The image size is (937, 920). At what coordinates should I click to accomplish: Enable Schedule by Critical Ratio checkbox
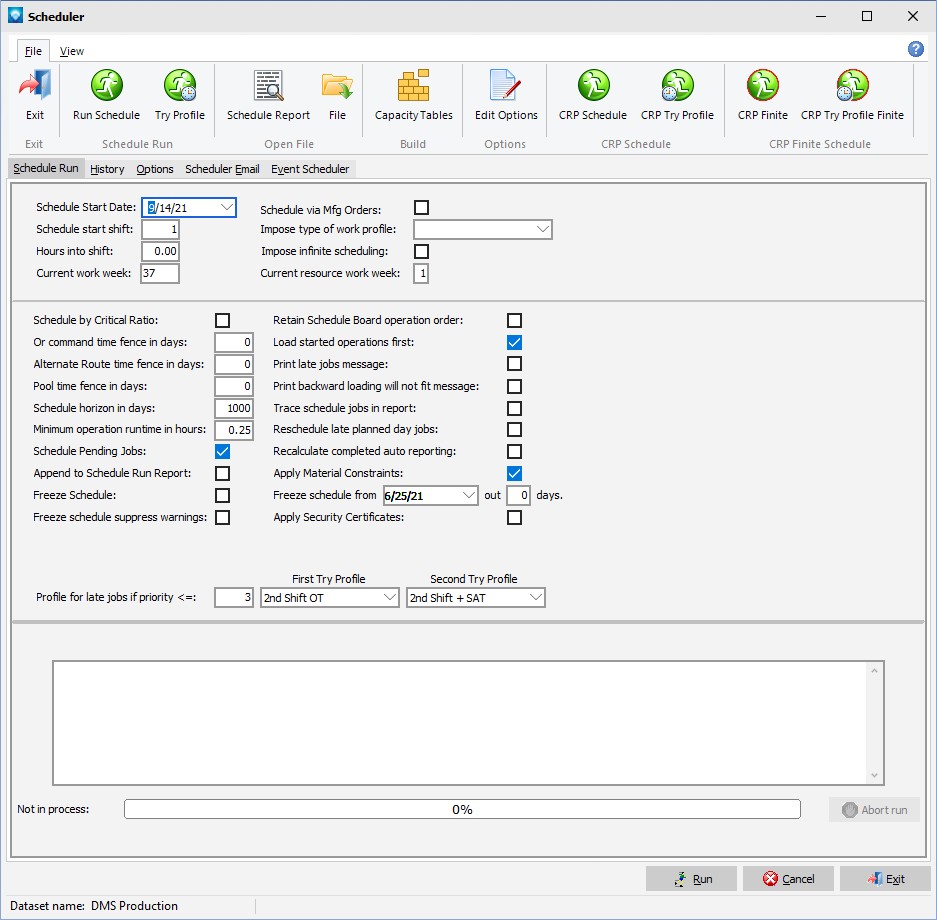[x=222, y=320]
